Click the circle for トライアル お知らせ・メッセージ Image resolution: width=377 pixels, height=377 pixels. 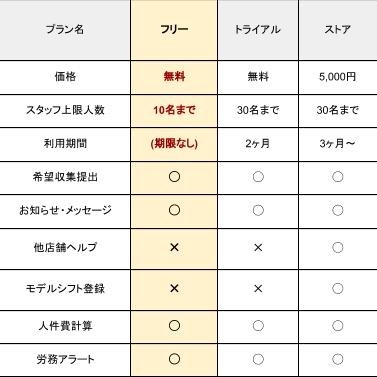(258, 210)
